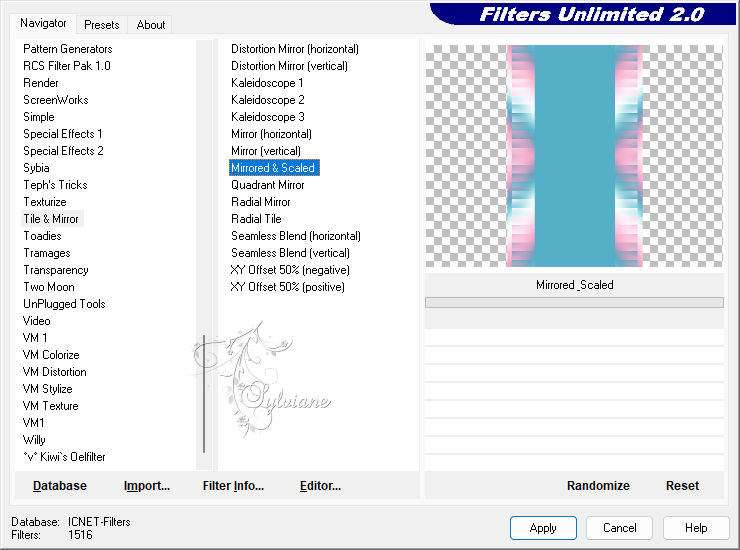Screen dimensions: 740x550
Task: Select Special Effects 2 category
Action: point(63,151)
